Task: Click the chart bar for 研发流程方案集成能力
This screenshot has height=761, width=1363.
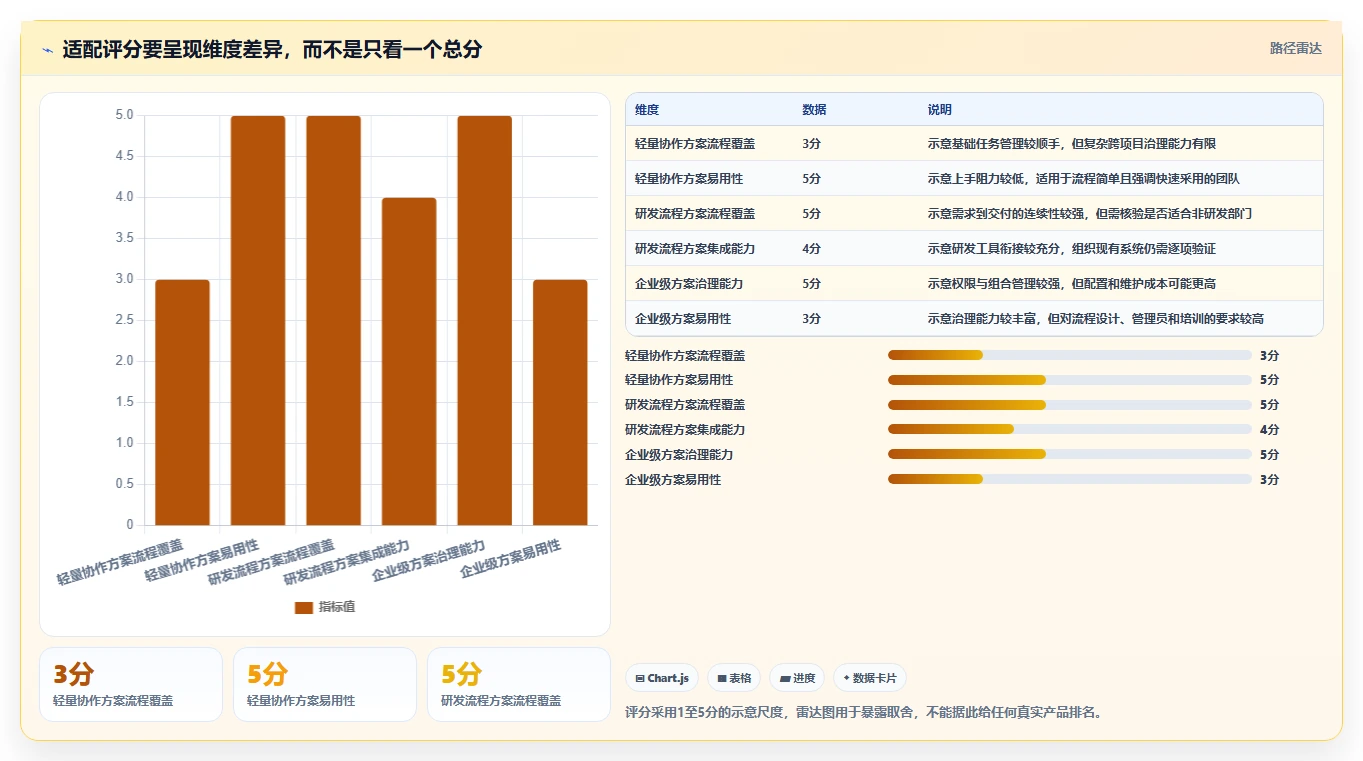Action: (x=409, y=361)
